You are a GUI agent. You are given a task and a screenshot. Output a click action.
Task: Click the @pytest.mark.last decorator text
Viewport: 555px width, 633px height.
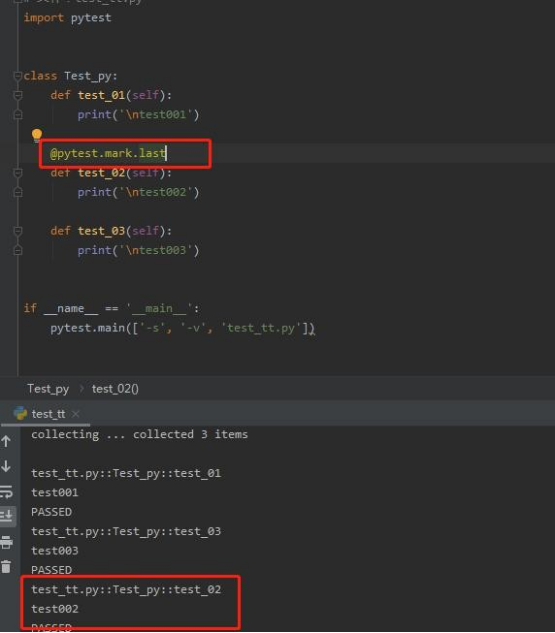pyautogui.click(x=107, y=153)
